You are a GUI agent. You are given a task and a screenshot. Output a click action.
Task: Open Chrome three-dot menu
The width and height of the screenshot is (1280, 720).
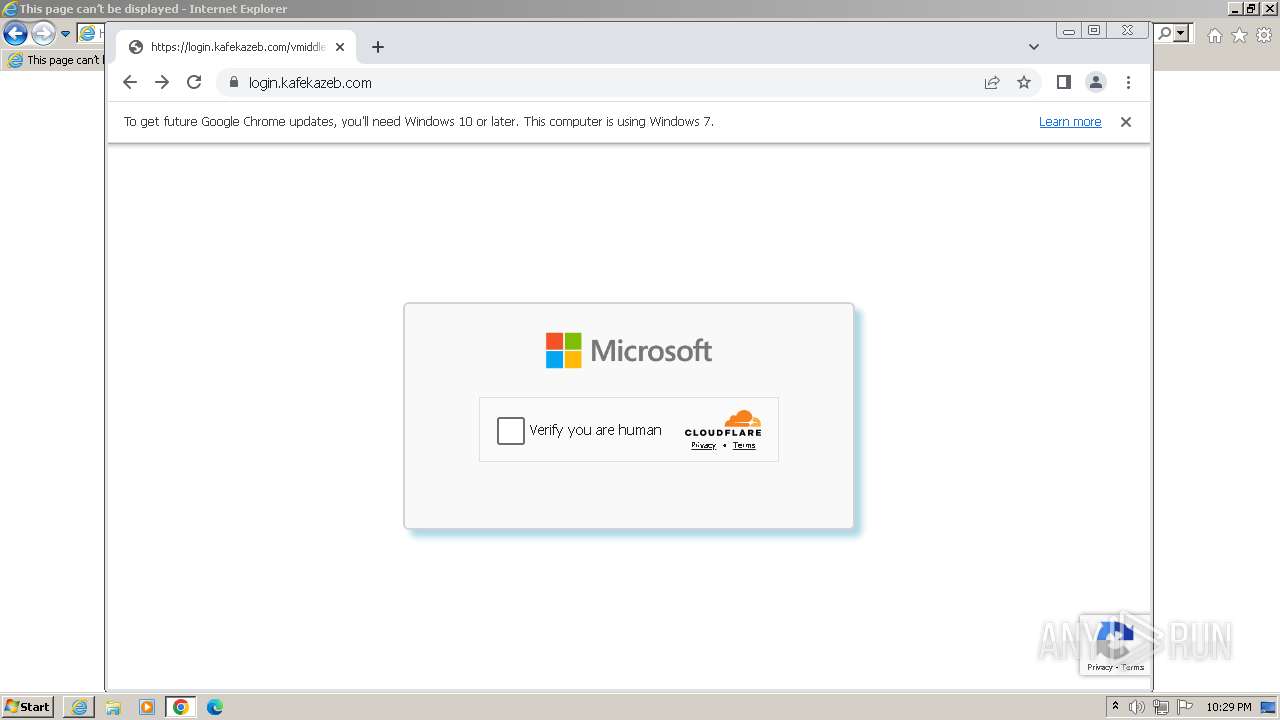[x=1128, y=82]
